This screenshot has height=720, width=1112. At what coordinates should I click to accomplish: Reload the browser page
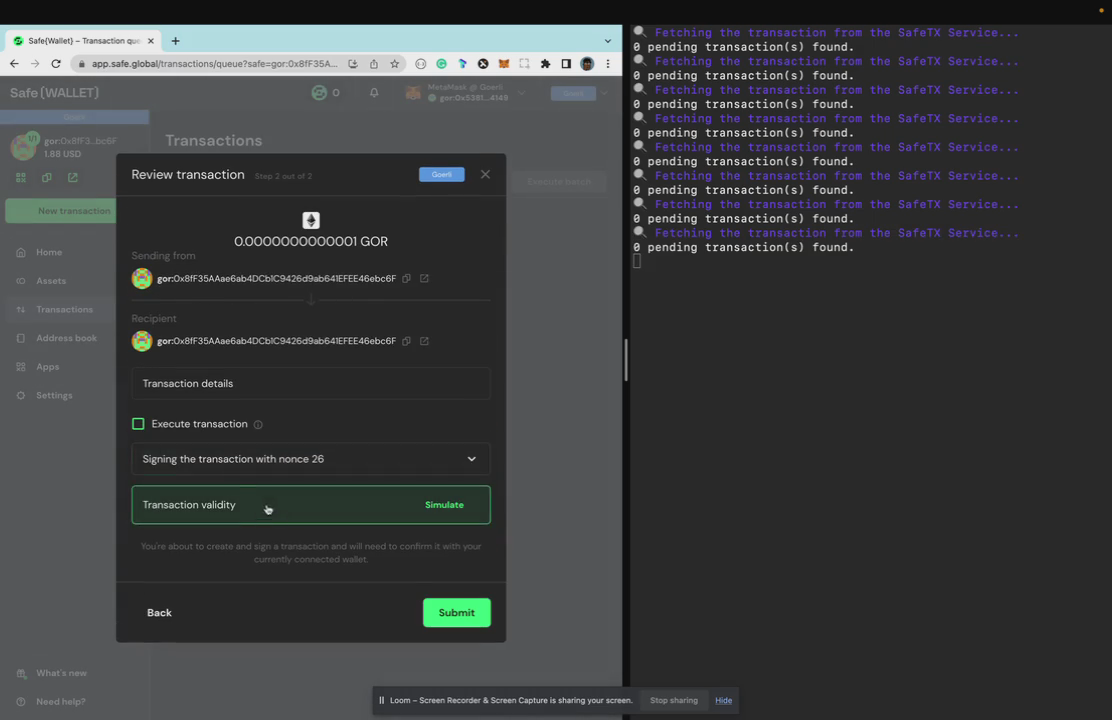pos(56,64)
